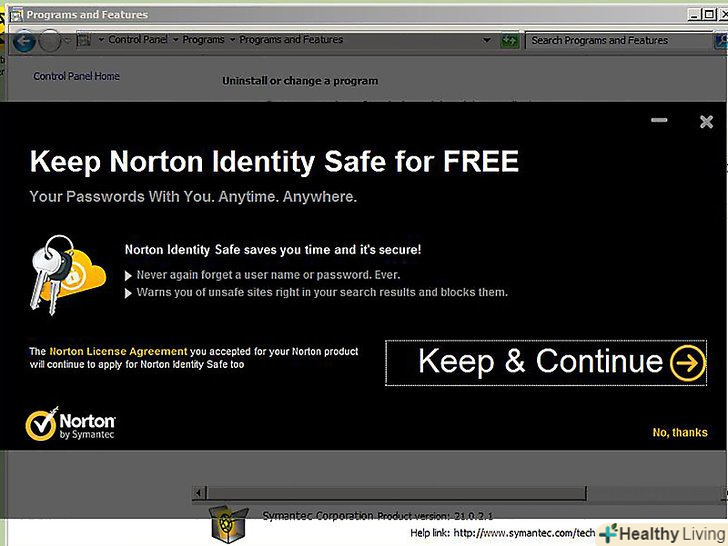Click forward arrow in Programs and Features
The width and height of the screenshot is (728, 546).
pos(50,41)
